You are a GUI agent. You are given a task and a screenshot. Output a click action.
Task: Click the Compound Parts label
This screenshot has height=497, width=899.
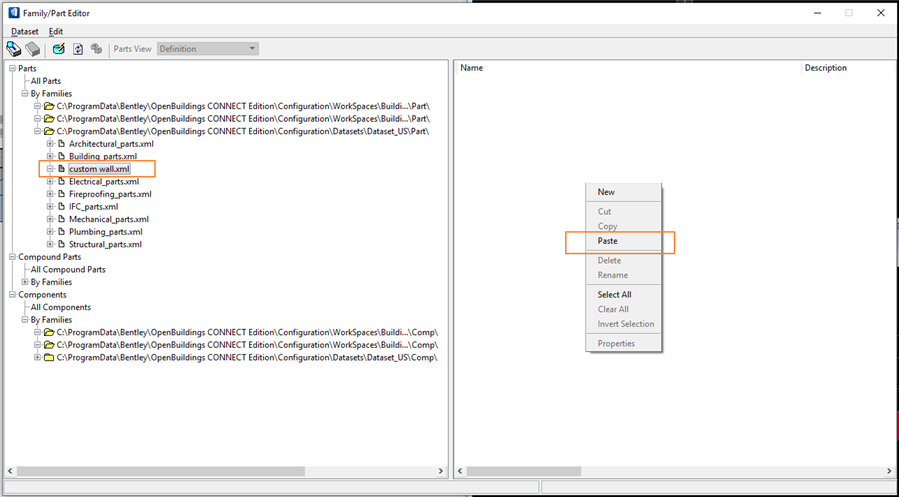pyautogui.click(x=49, y=257)
